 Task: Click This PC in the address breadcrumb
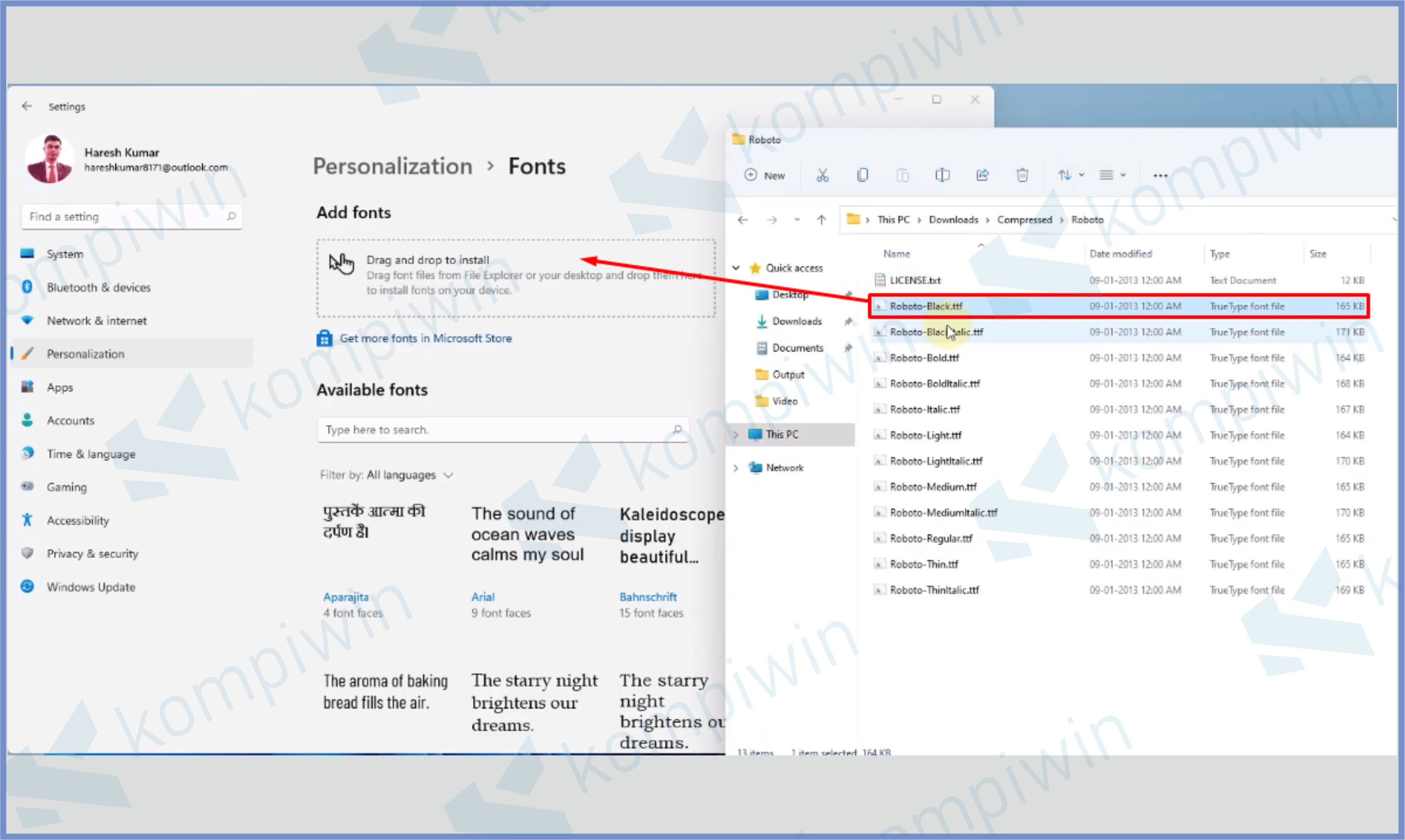[893, 220]
